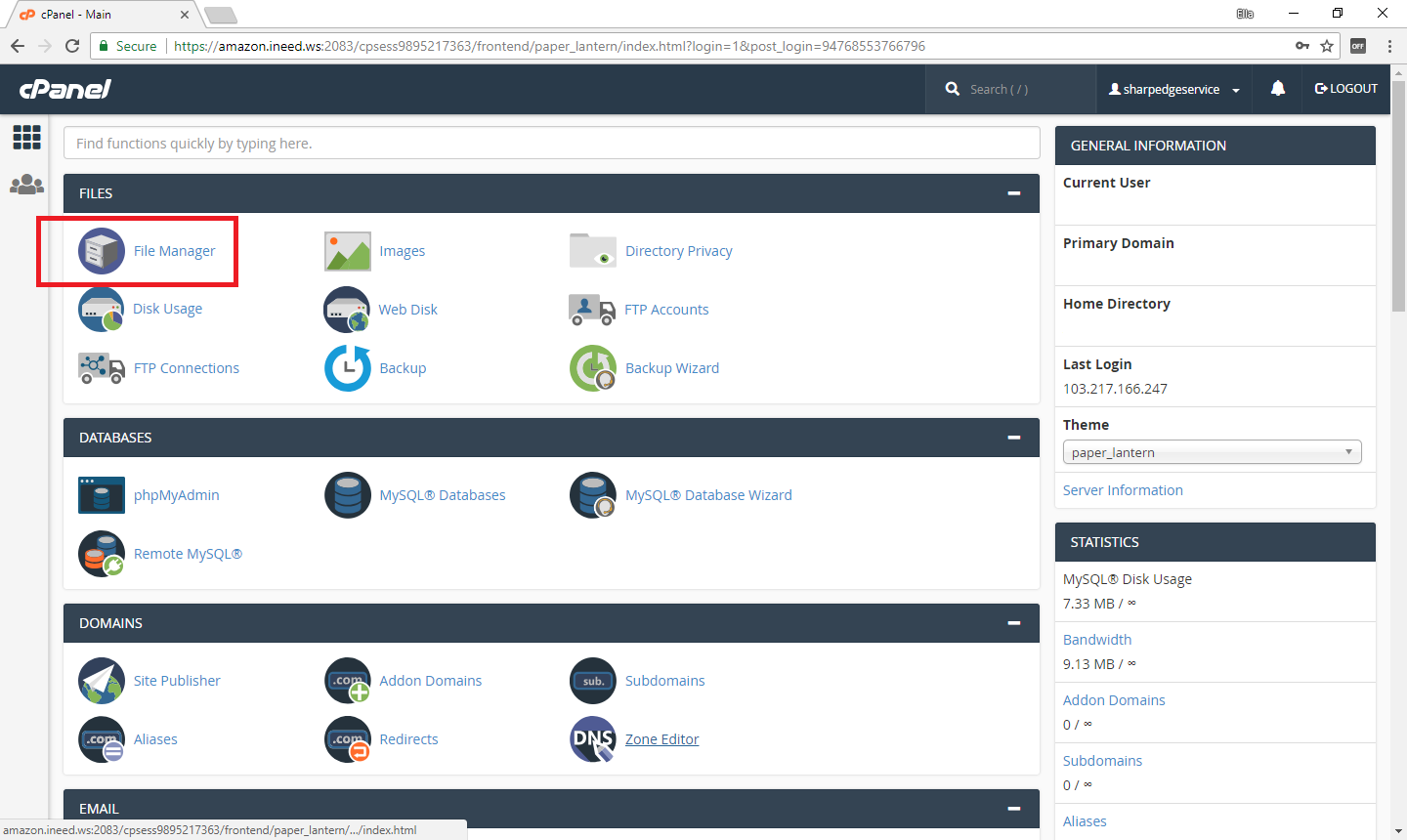The width and height of the screenshot is (1407, 840).
Task: Click the Zone Editor DNS icon
Action: pos(592,739)
